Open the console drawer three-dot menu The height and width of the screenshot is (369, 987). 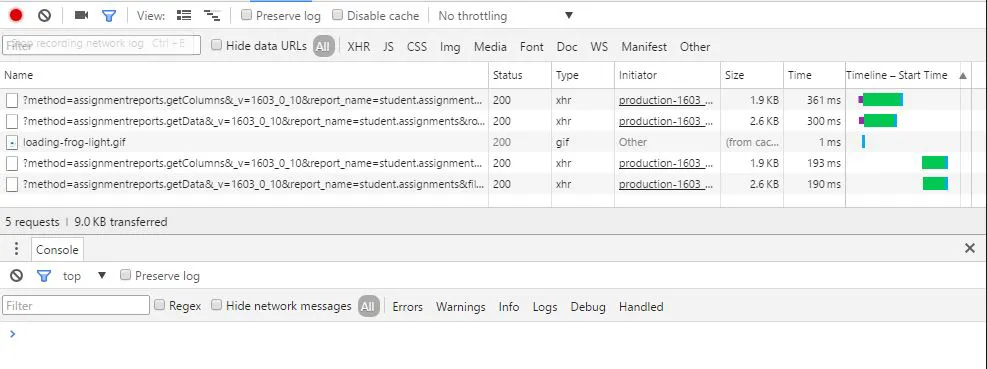(16, 249)
